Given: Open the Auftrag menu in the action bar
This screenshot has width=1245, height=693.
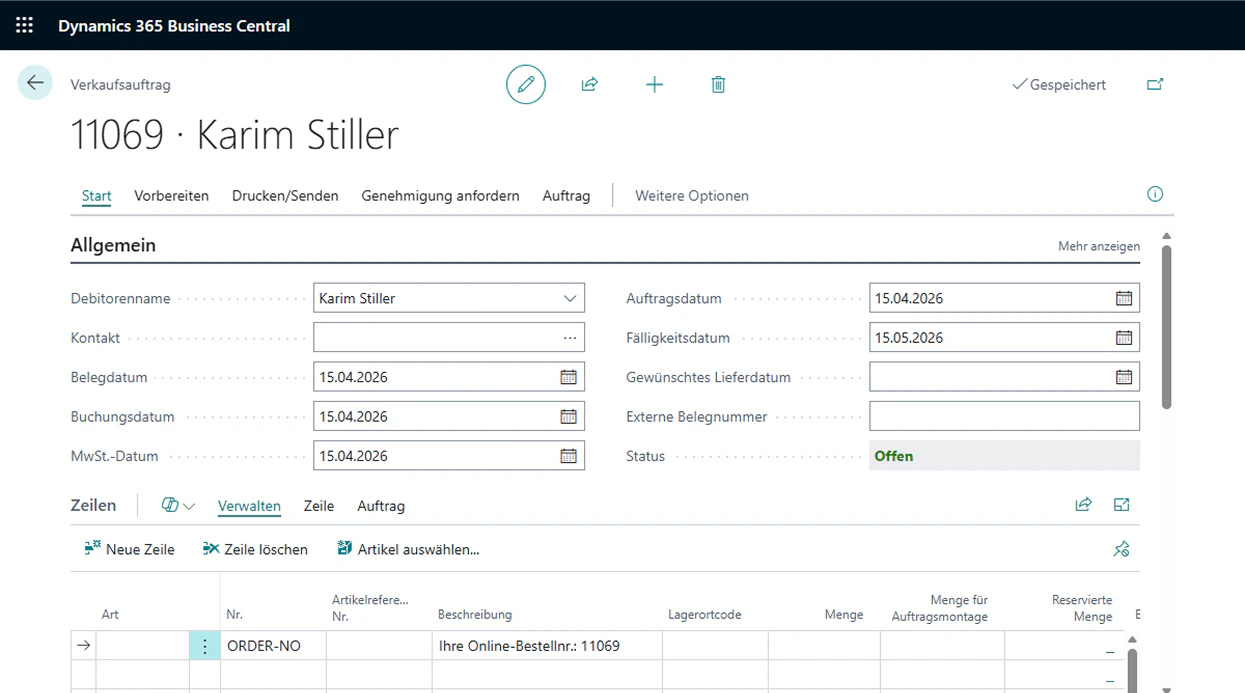Looking at the screenshot, I should click(x=567, y=196).
